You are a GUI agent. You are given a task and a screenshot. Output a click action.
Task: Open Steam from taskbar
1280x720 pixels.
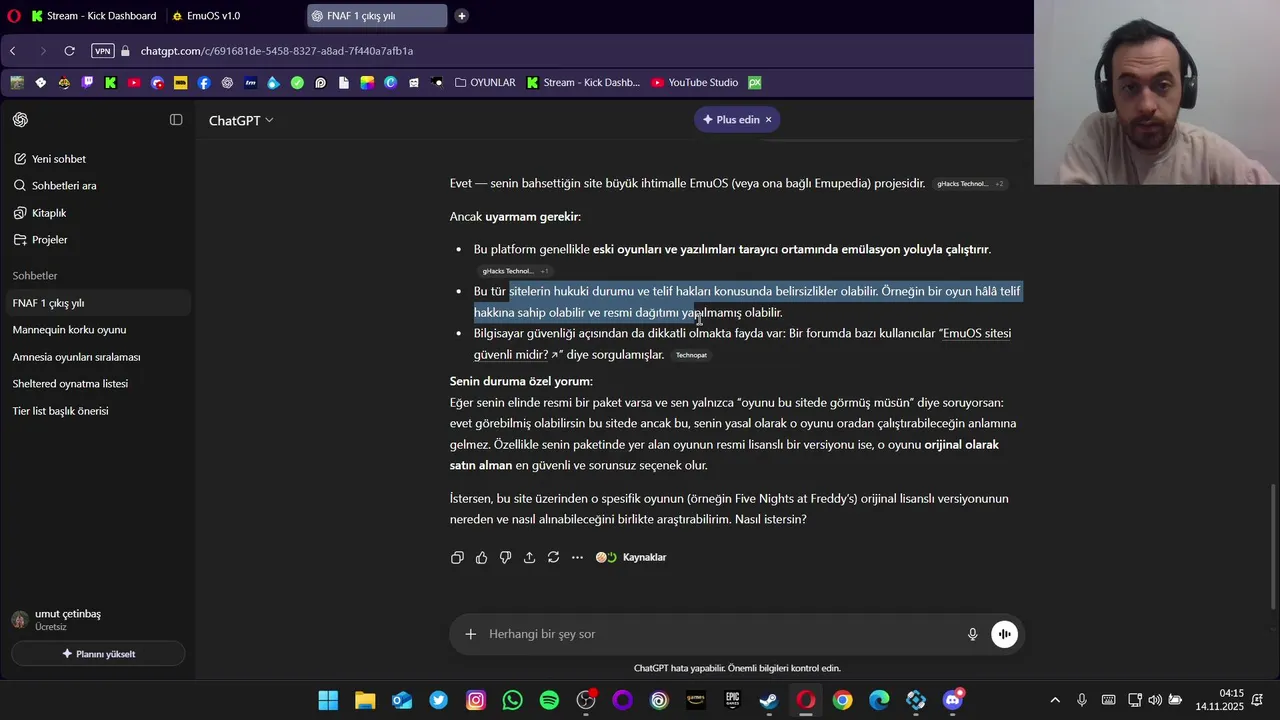click(768, 700)
